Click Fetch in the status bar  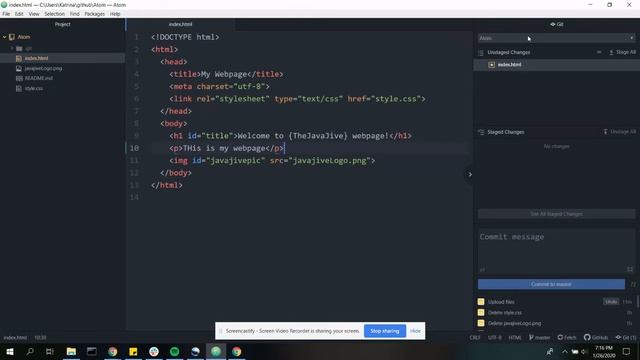(x=567, y=338)
